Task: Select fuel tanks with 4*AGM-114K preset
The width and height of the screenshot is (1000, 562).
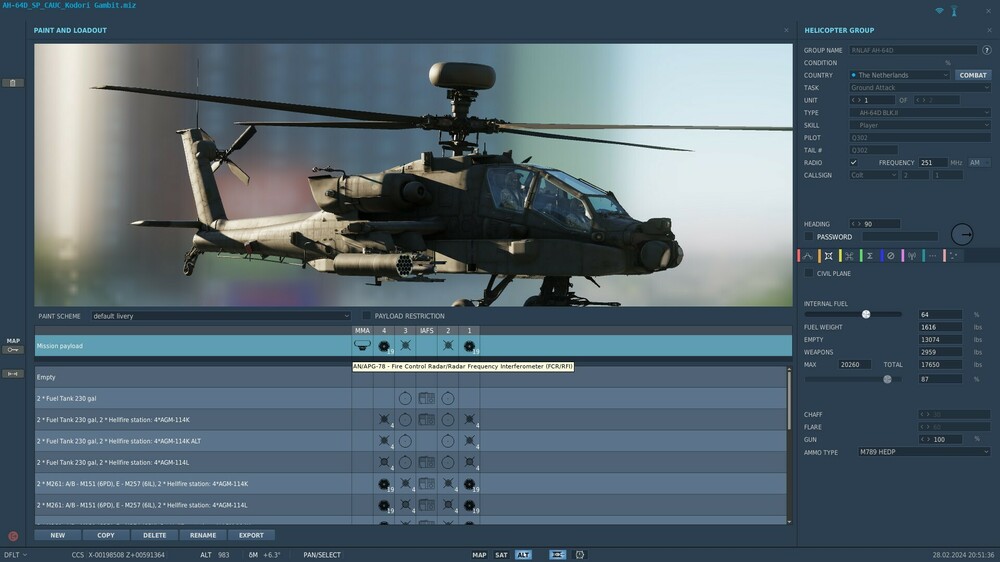Action: tap(411, 420)
